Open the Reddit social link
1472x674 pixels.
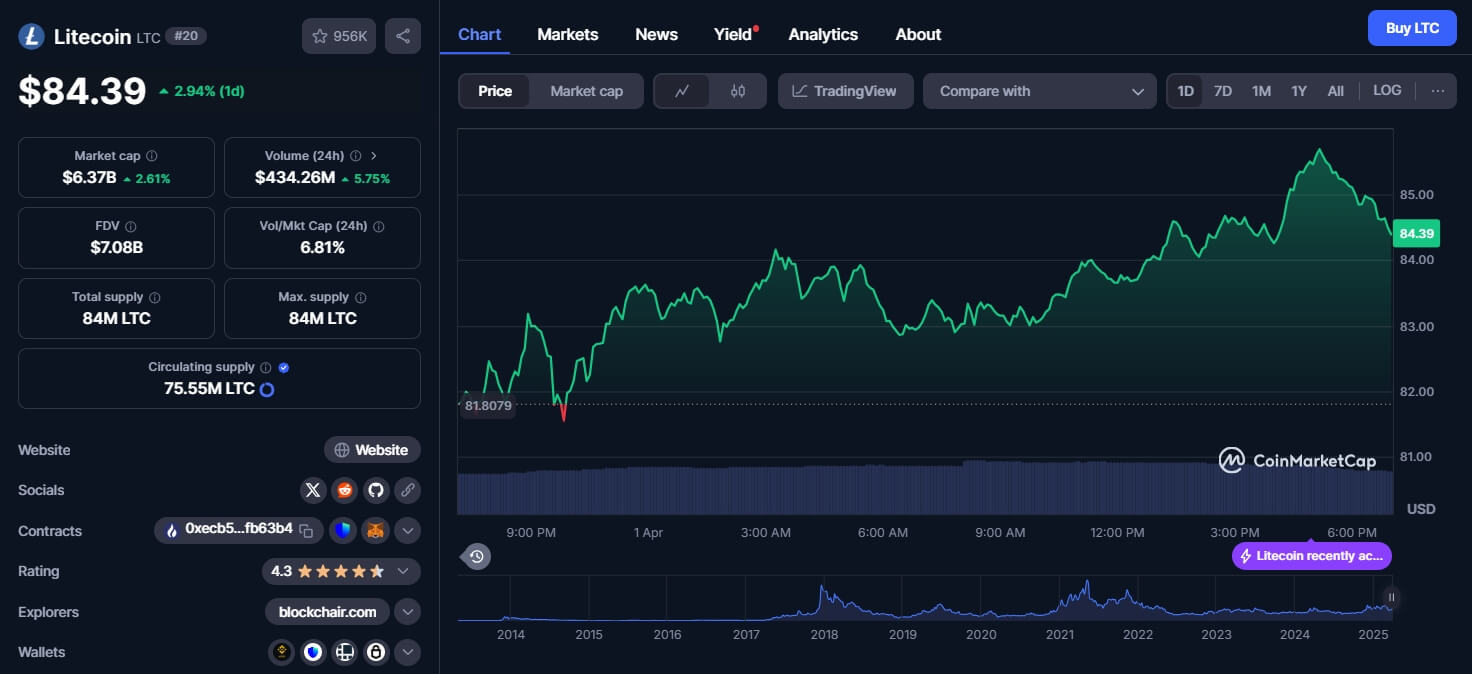click(345, 490)
